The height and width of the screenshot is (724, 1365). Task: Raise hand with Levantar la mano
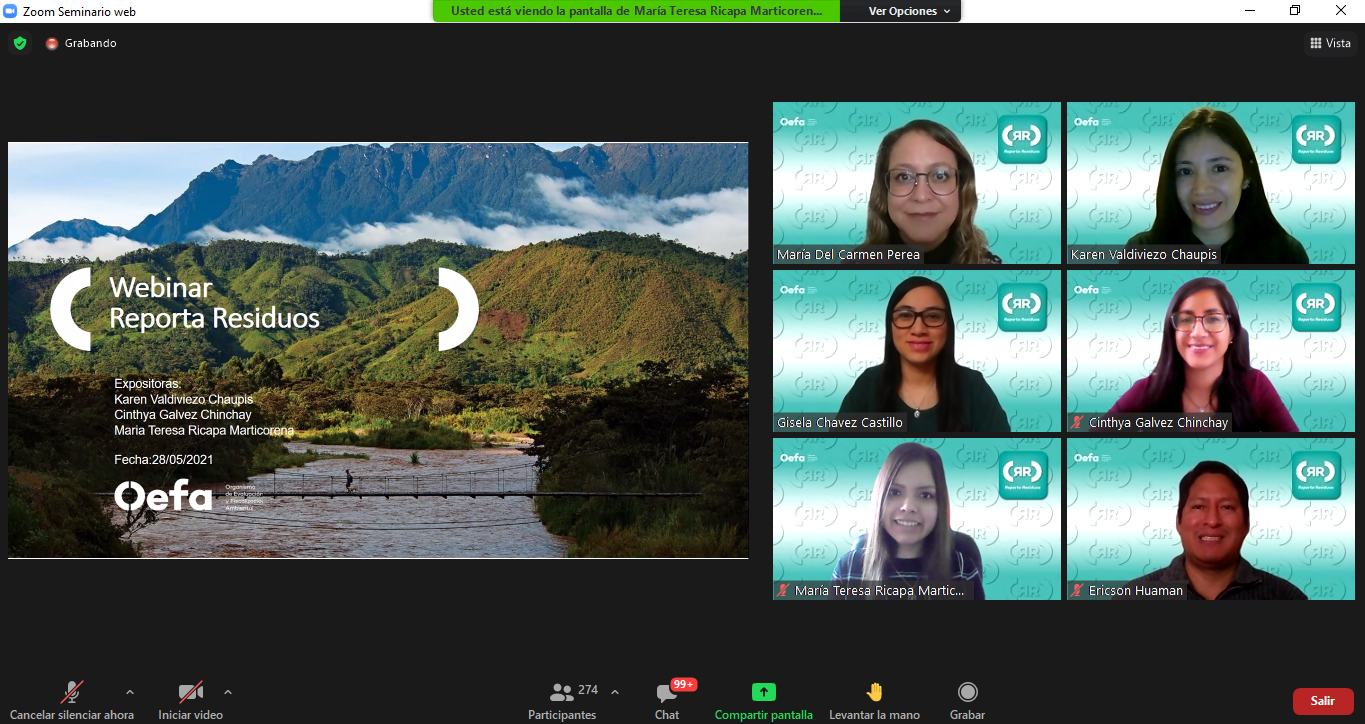pos(874,699)
